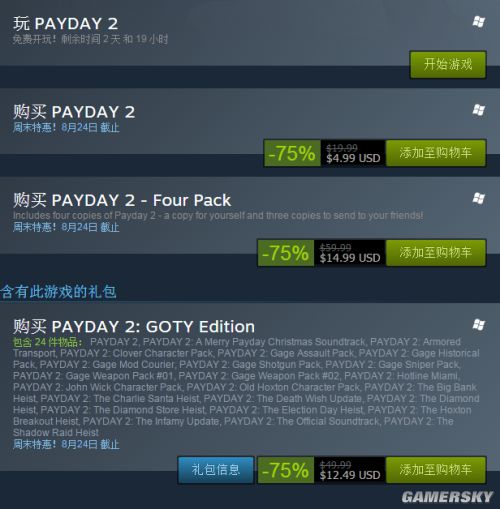The image size is (500, 509).
Task: Click the $12.49 USD price box
Action: coord(350,470)
